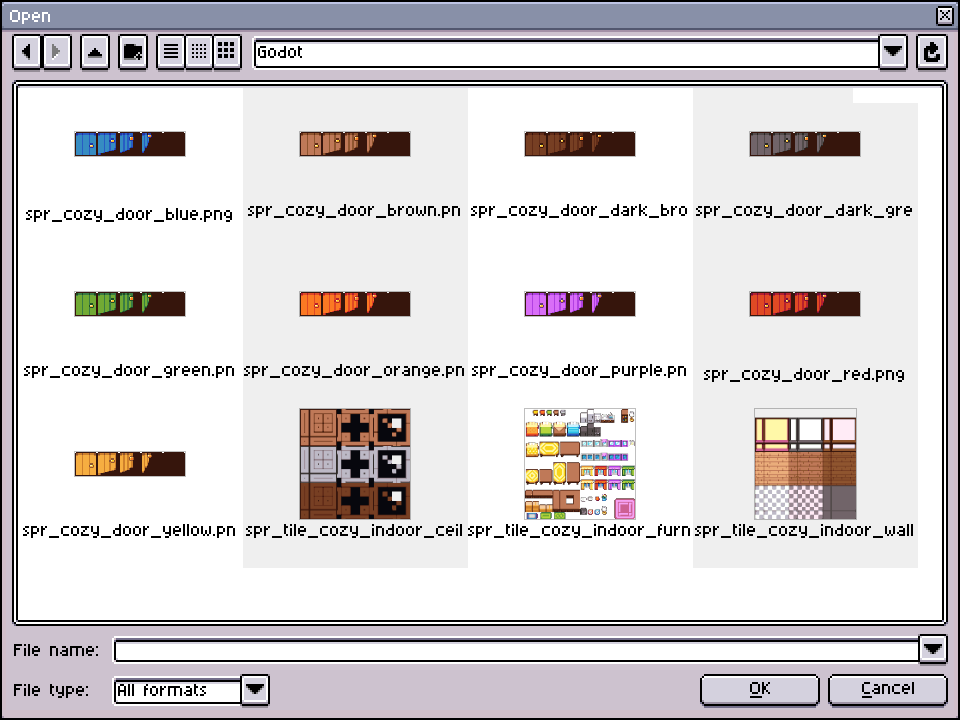Click file name spr_cozy_door_orange.pn
Screen dimensions: 960x720
[x=354, y=370]
